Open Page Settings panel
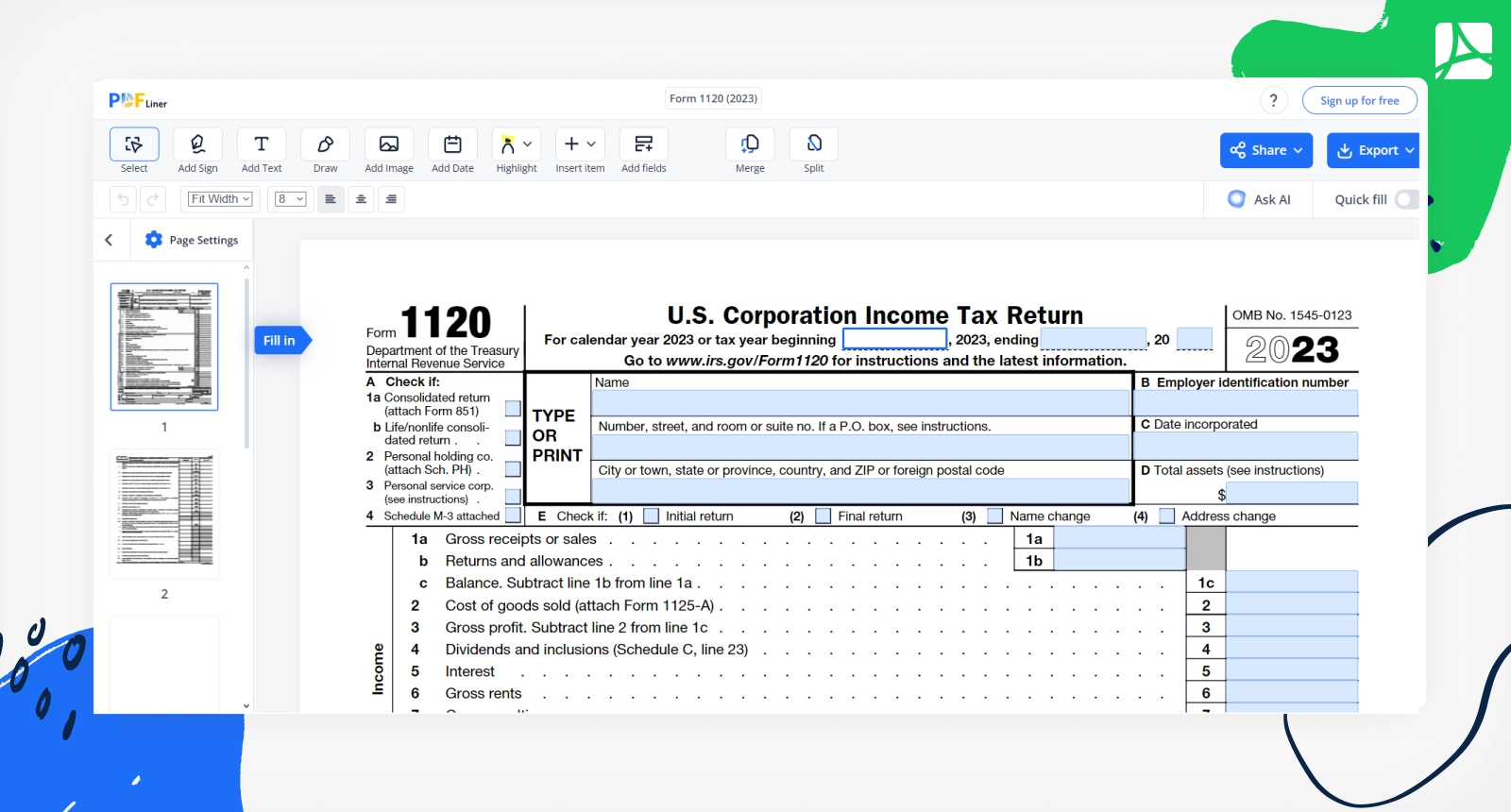Screen dimensions: 1511x812 click(x=192, y=240)
